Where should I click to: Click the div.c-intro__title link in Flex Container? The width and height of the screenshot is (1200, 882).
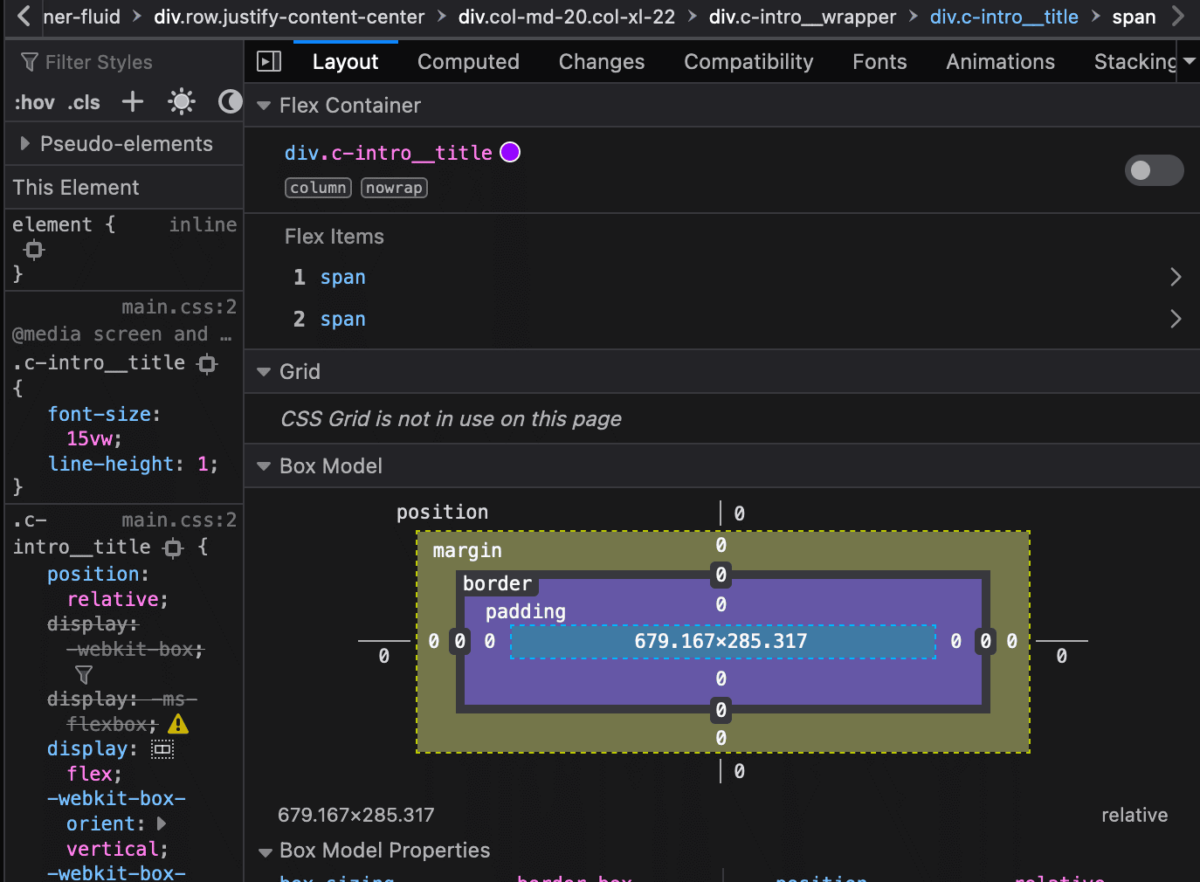click(x=385, y=152)
